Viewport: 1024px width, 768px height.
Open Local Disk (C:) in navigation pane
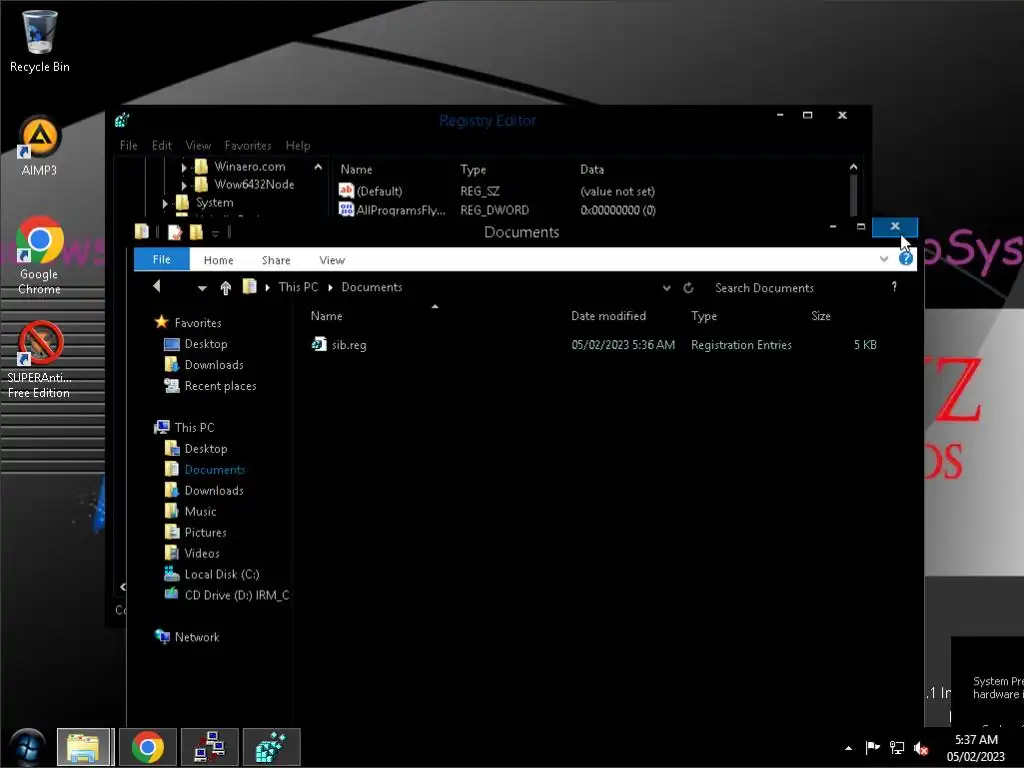tap(221, 574)
